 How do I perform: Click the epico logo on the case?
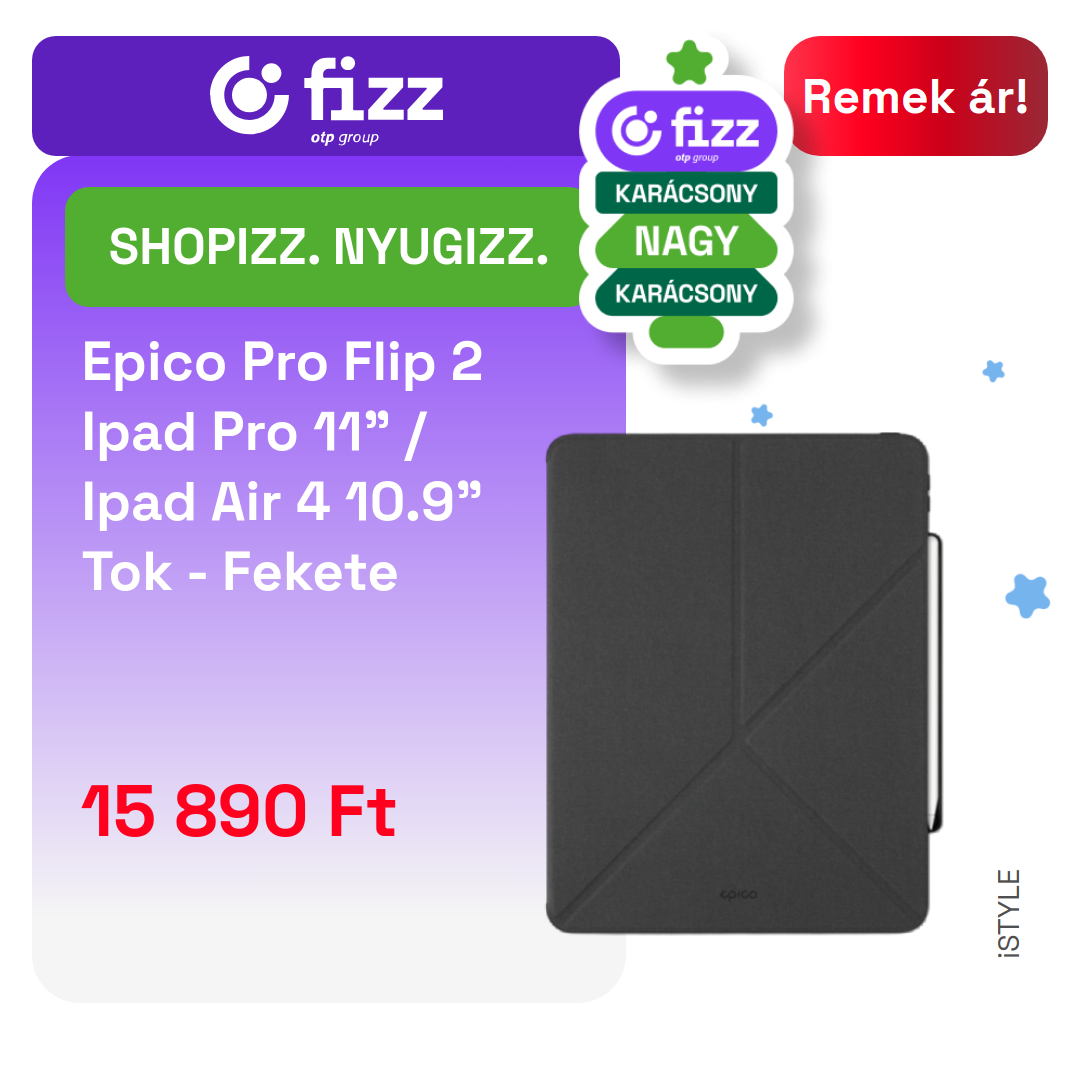(x=738, y=894)
